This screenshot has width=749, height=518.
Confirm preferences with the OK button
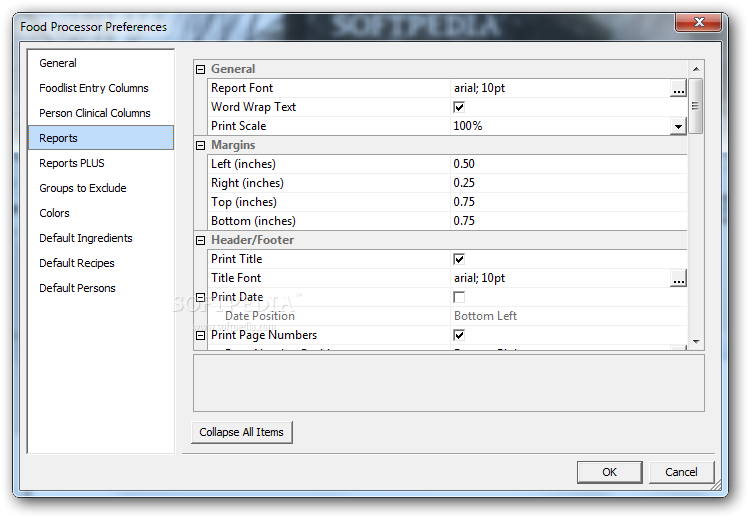[x=610, y=472]
